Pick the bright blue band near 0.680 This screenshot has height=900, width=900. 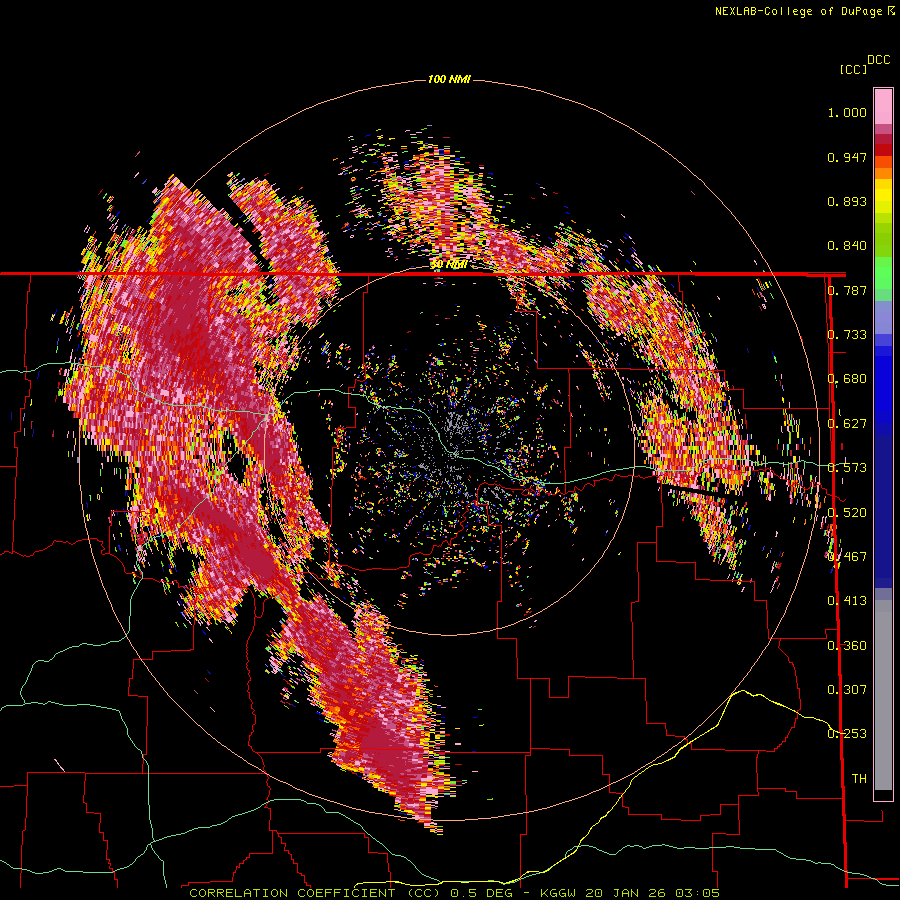883,382
